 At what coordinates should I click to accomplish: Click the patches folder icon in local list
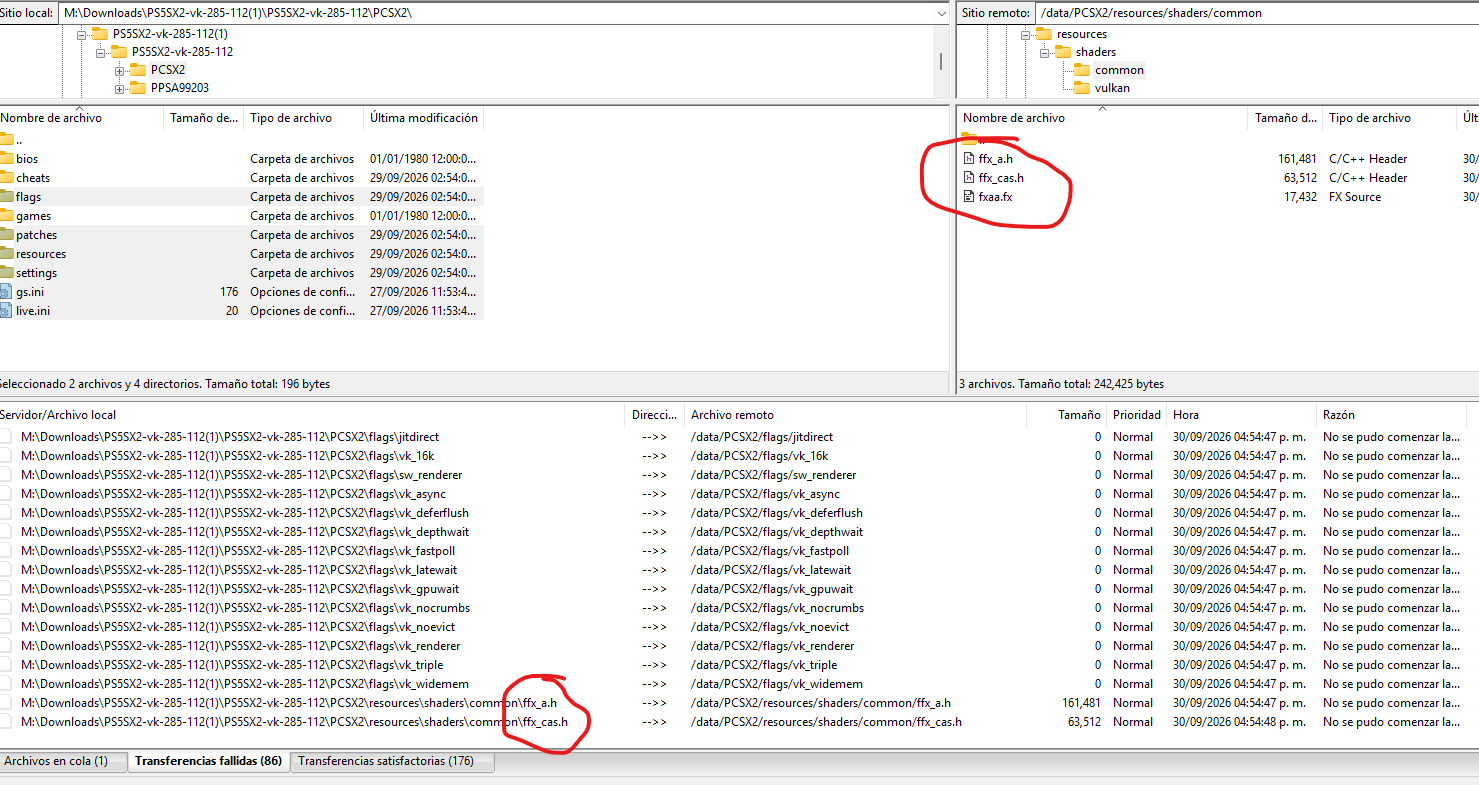6,235
